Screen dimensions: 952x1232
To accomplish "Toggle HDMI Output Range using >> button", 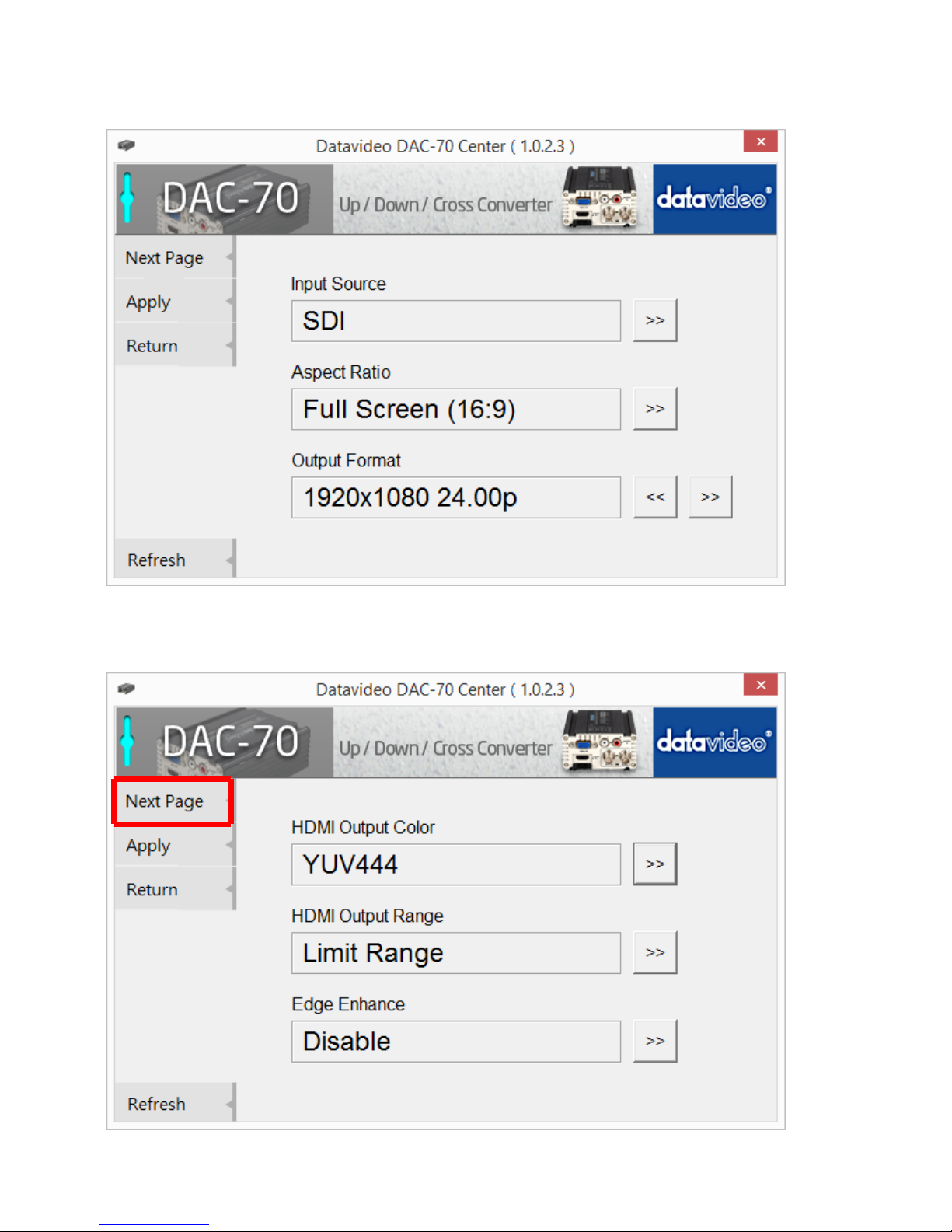I will [655, 952].
